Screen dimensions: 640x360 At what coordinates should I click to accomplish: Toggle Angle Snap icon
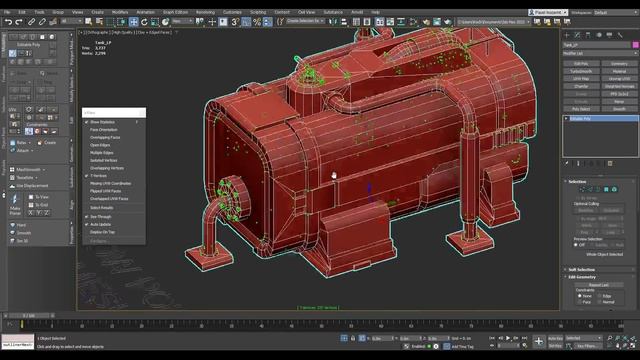(x=246, y=22)
